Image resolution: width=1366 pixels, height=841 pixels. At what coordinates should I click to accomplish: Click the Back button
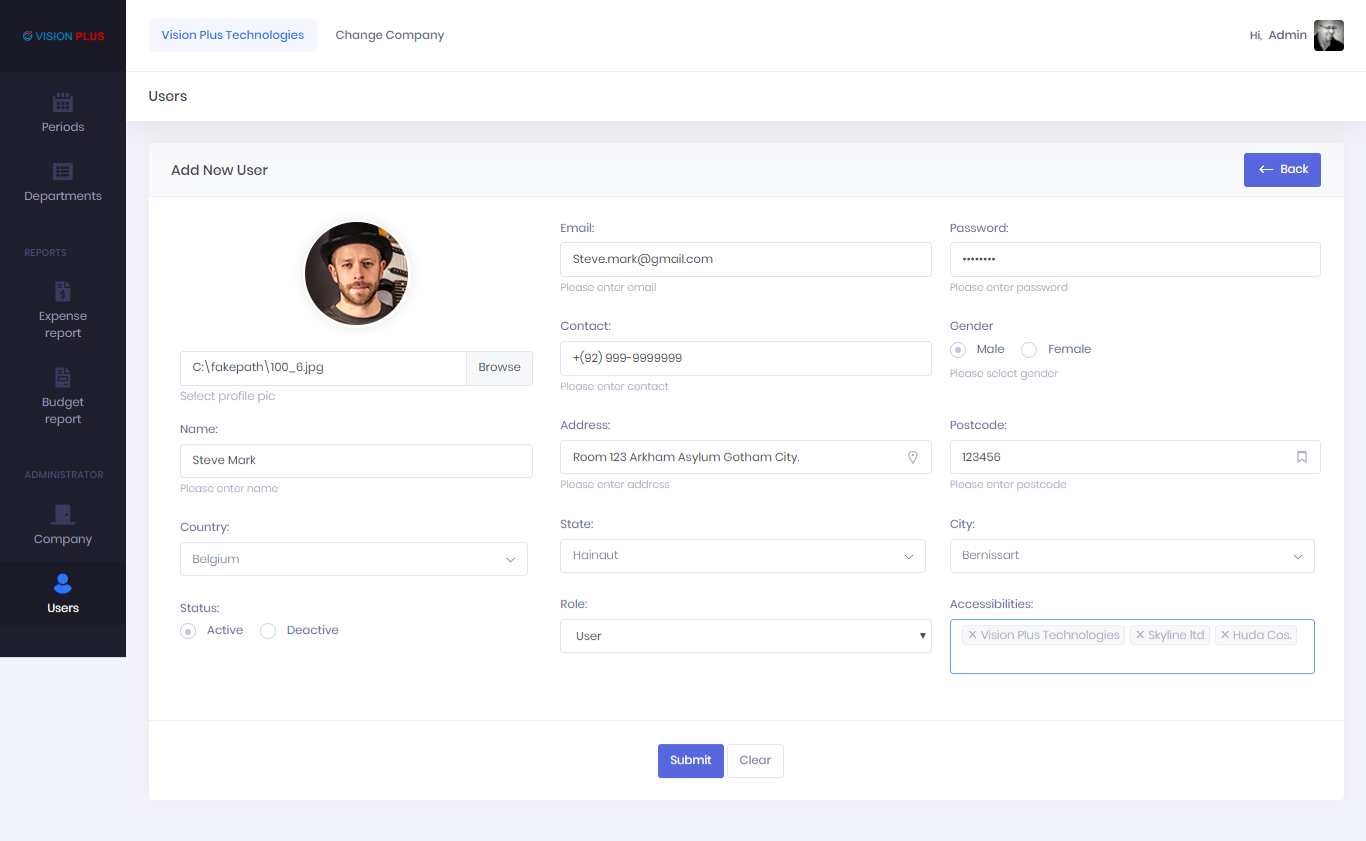tap(1282, 170)
